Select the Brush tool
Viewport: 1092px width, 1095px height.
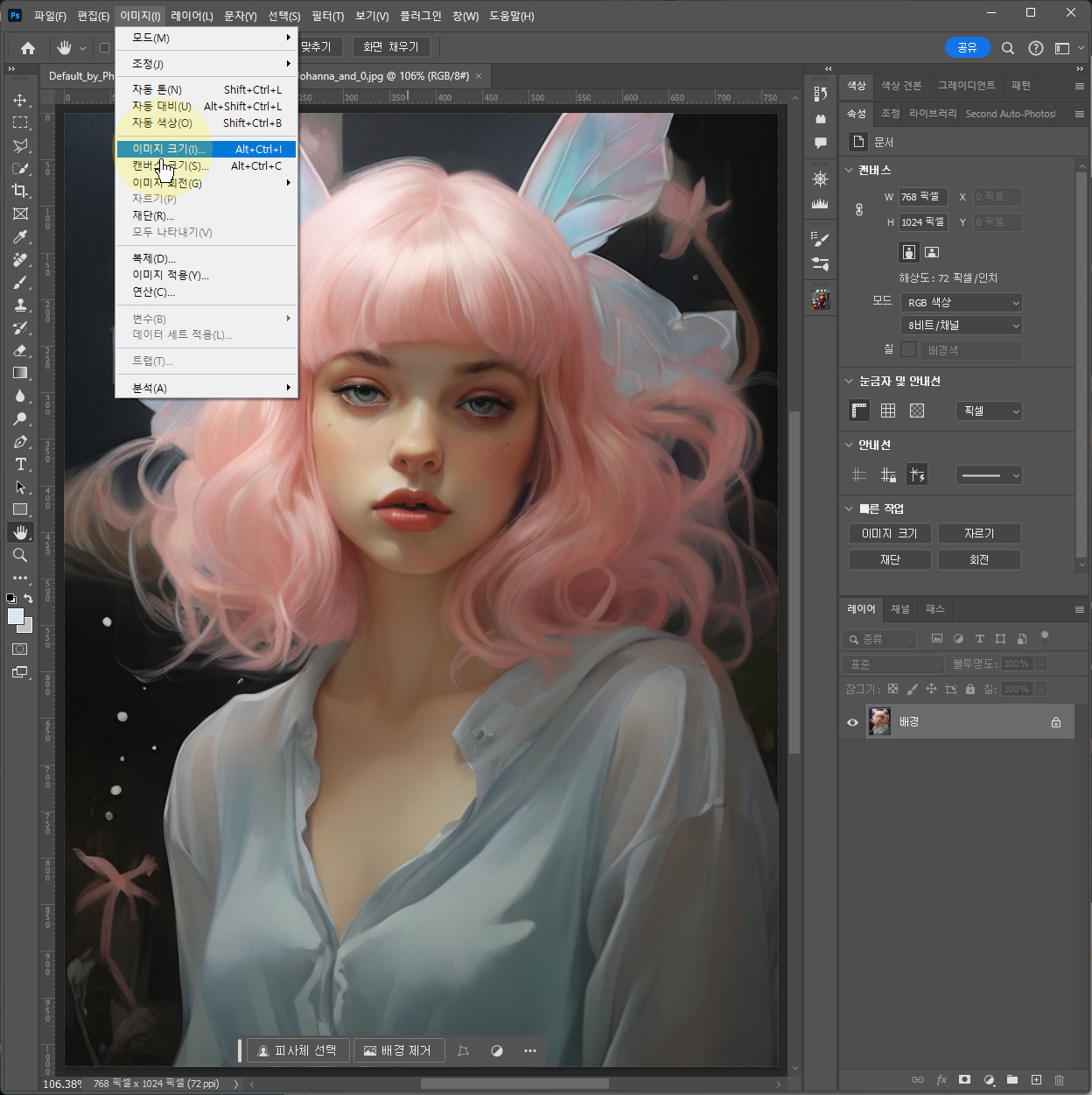[x=20, y=282]
